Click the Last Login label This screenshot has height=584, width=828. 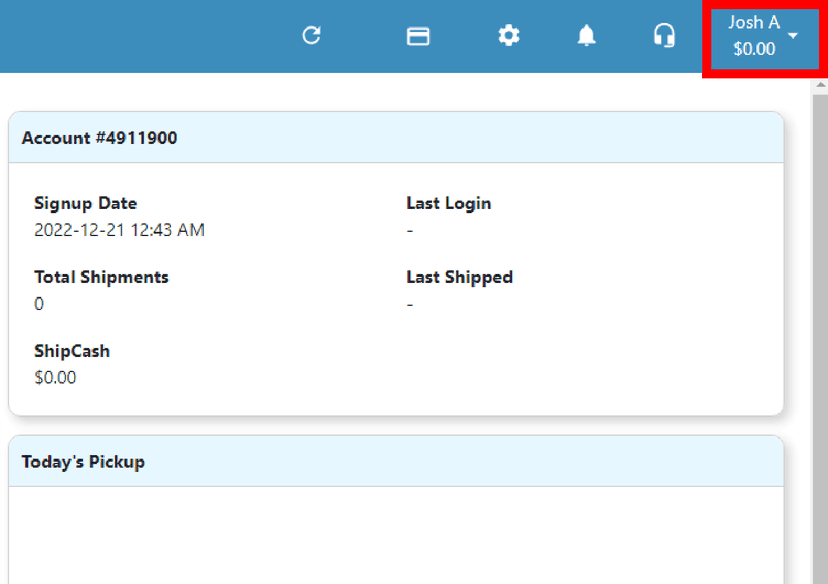coord(449,203)
